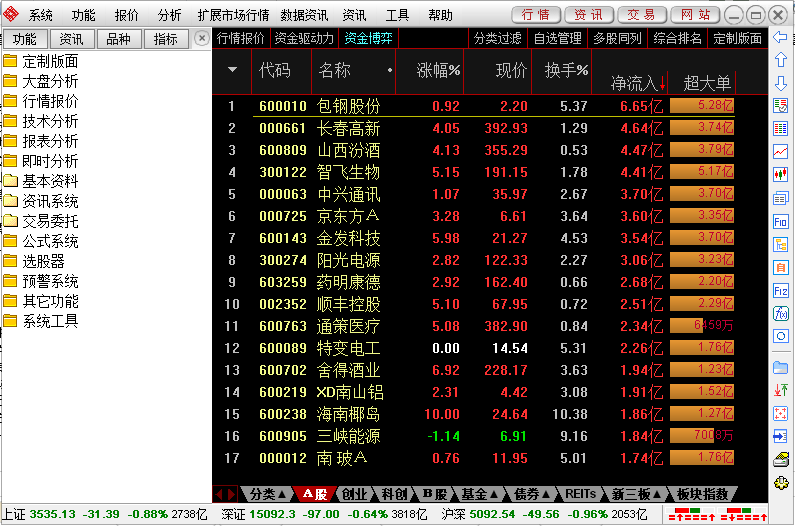The image size is (795, 526).
Task: Click the 涨幅% column header
Action: [438, 70]
